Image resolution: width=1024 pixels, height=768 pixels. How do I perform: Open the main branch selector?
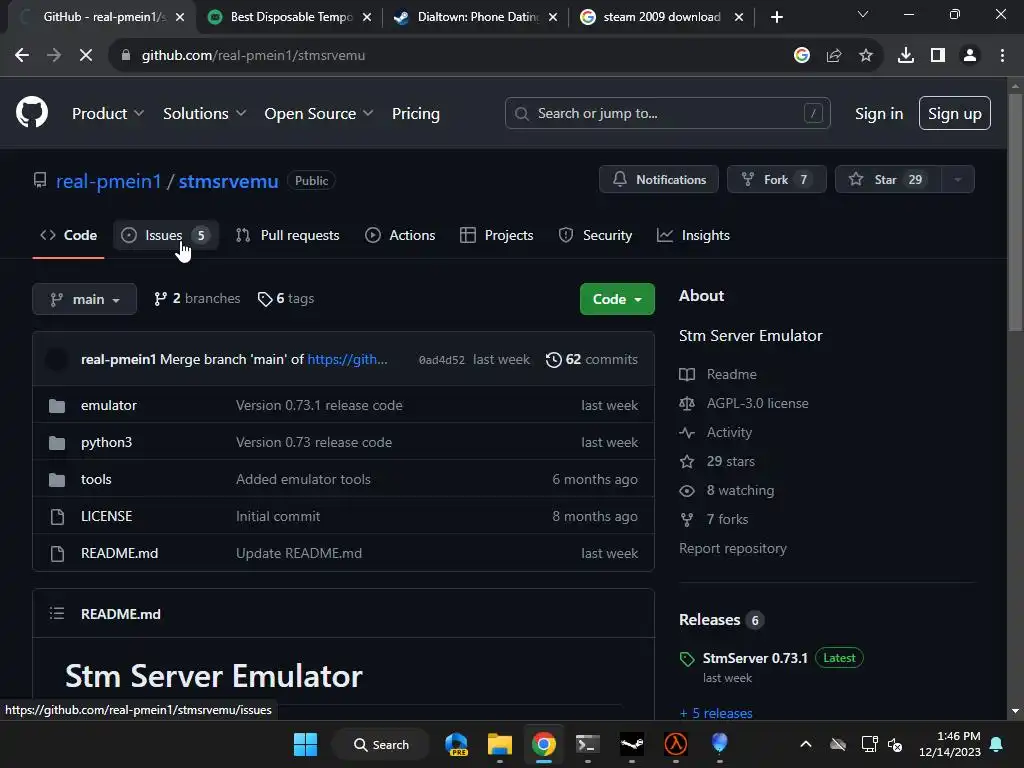(84, 299)
